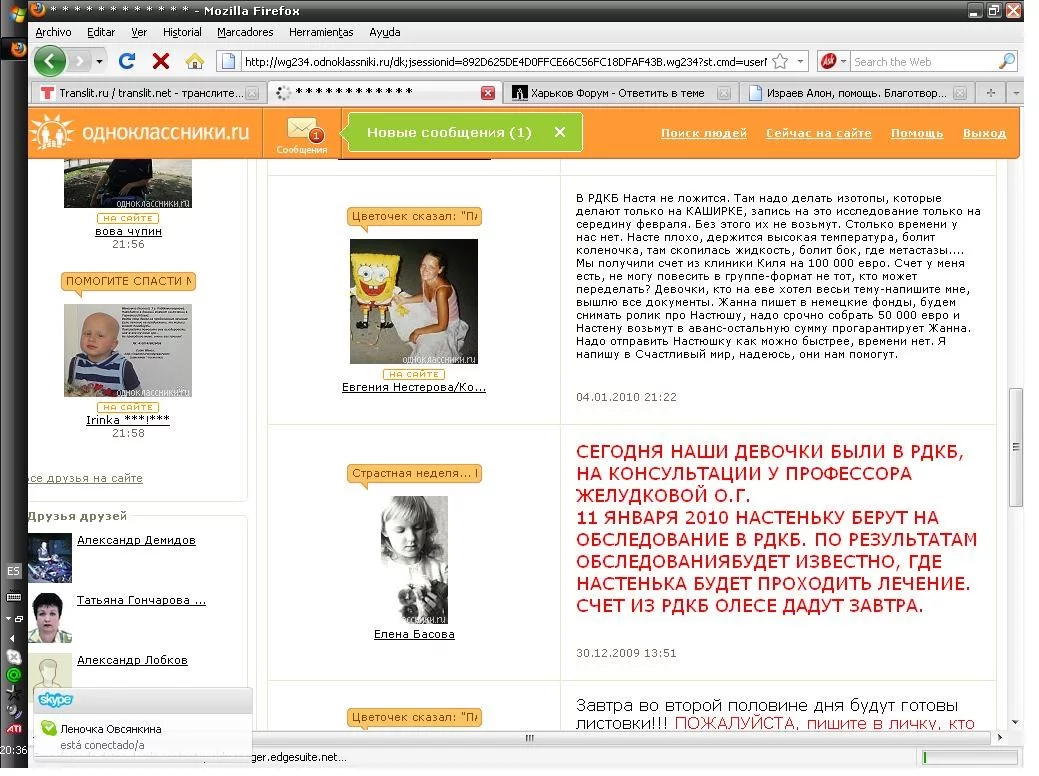Screen dimensions: 1039x776
Task: Open the search engine selector dropdown
Action: pos(844,62)
